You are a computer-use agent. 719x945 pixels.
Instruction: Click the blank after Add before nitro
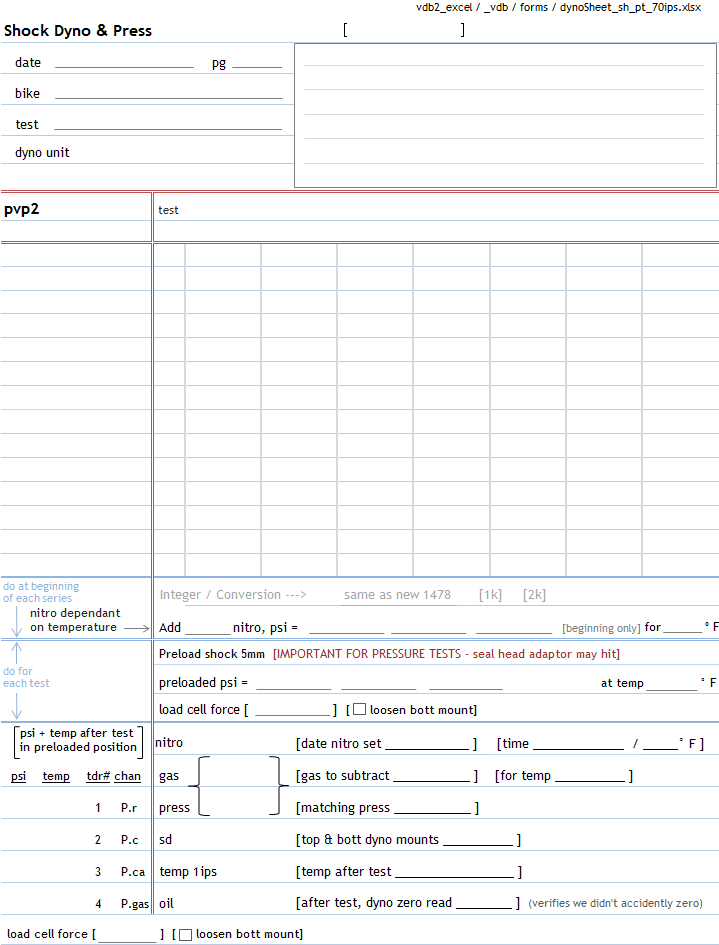(x=208, y=628)
